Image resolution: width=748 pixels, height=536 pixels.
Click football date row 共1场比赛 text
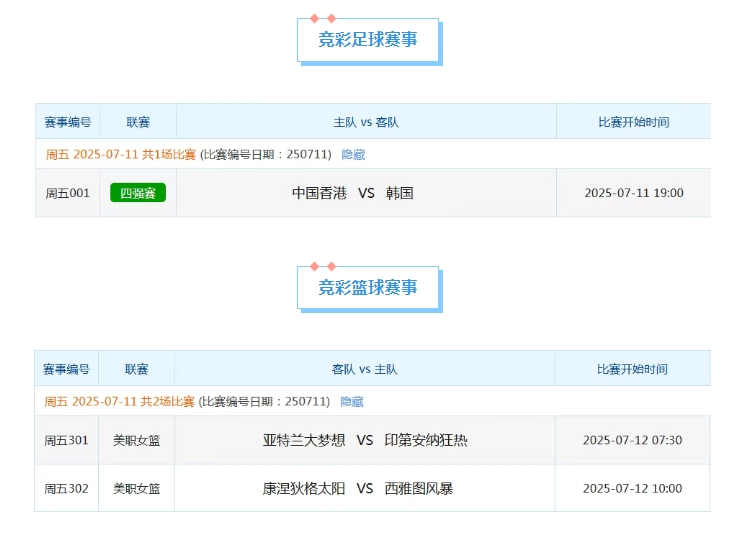tap(169, 155)
